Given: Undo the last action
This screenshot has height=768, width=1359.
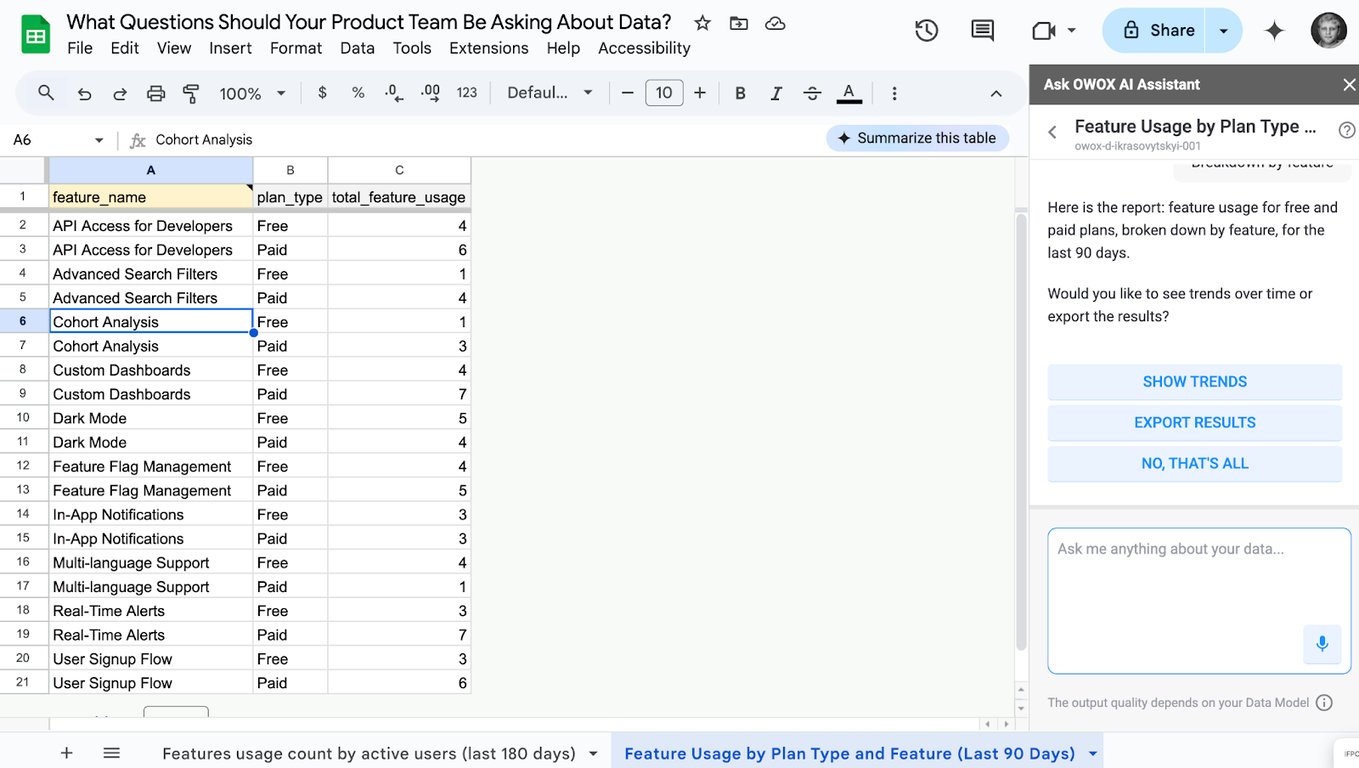Looking at the screenshot, I should (x=85, y=93).
